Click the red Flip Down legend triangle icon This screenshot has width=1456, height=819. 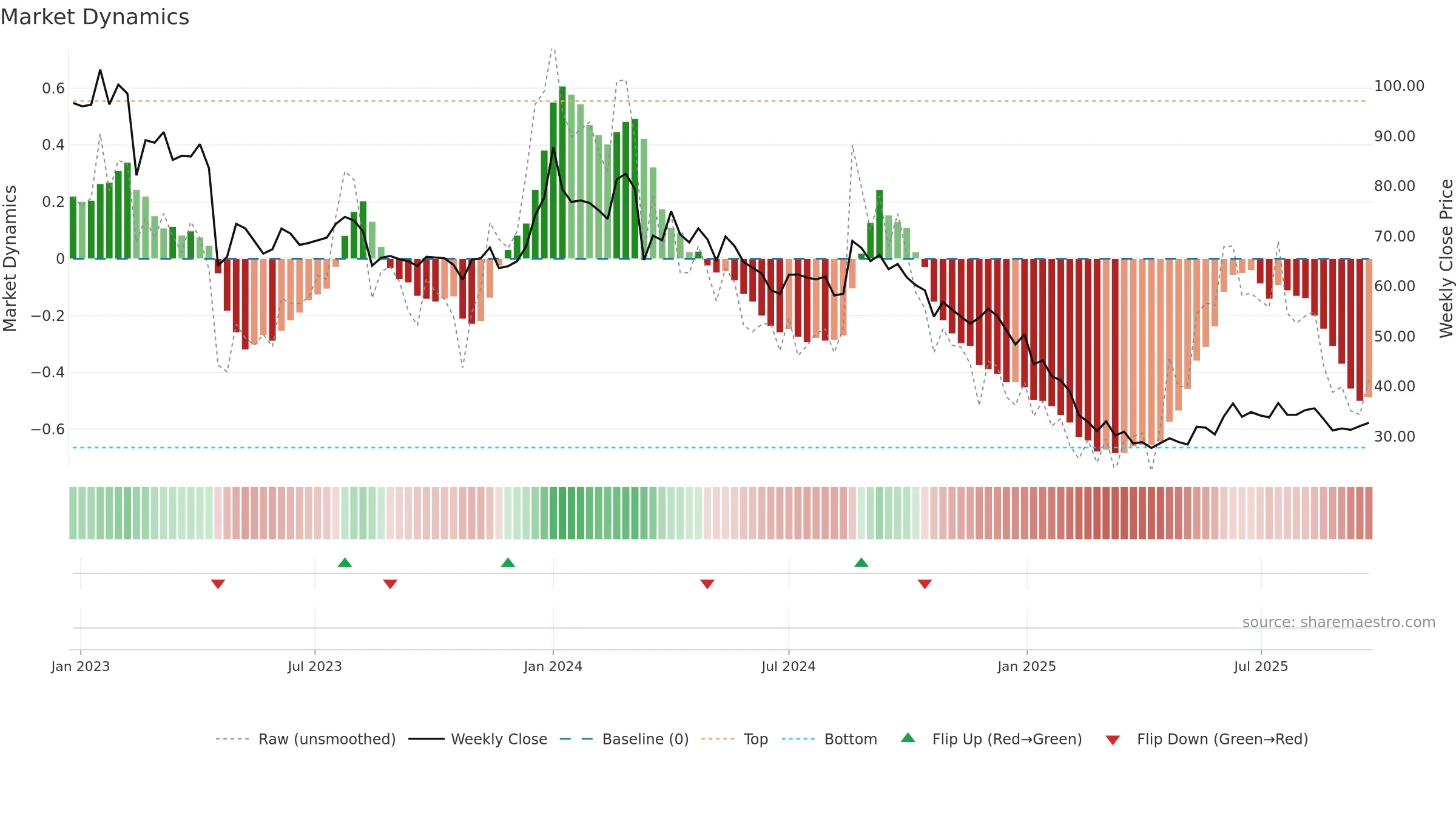[x=1113, y=740]
